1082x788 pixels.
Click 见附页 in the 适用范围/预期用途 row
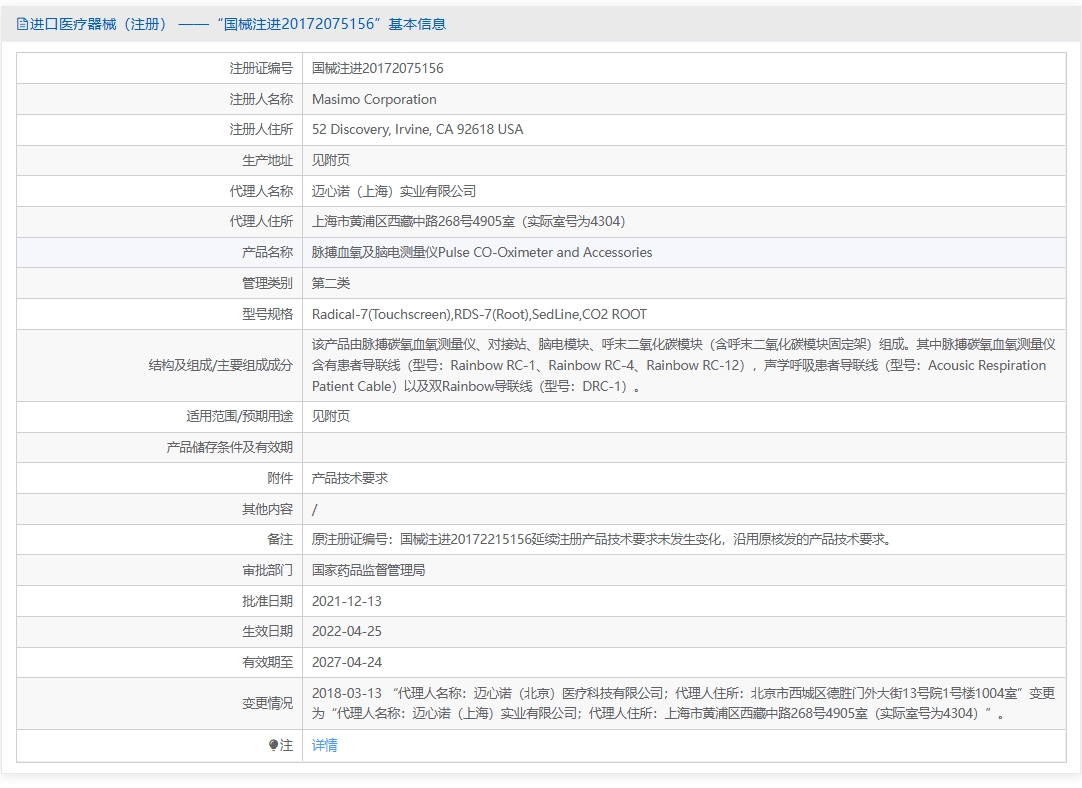[331, 416]
